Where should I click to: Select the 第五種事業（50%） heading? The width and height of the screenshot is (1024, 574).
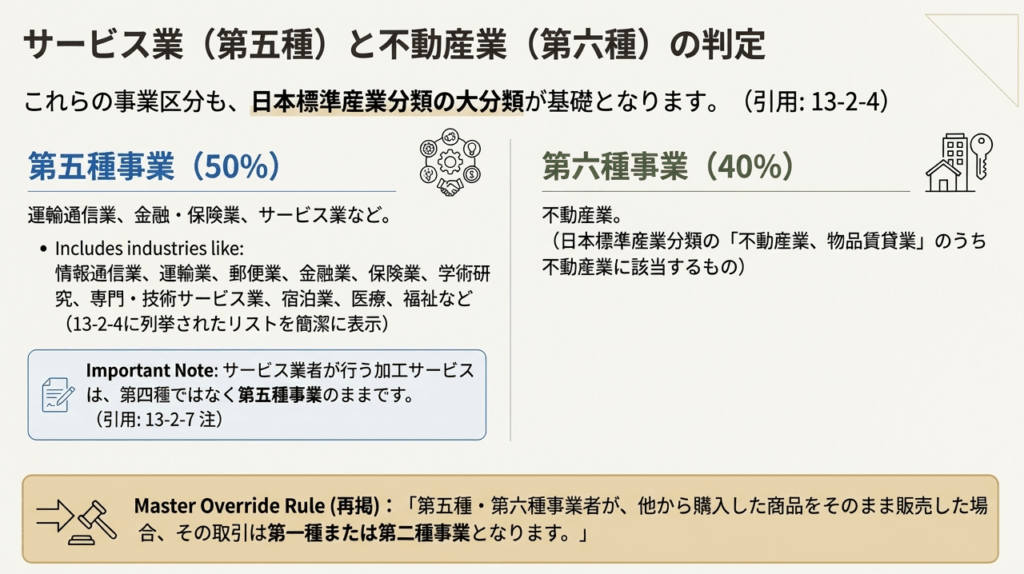point(153,166)
